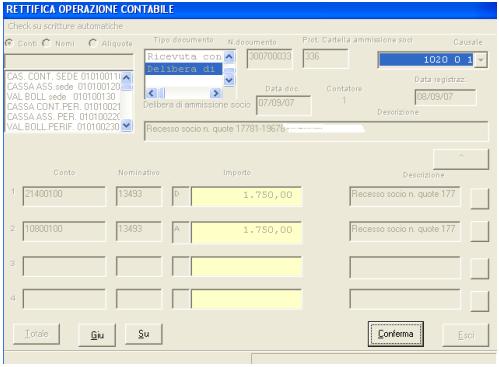Click the left arrow of the Tipo documento horizontal scrollbar

pos(151,93)
